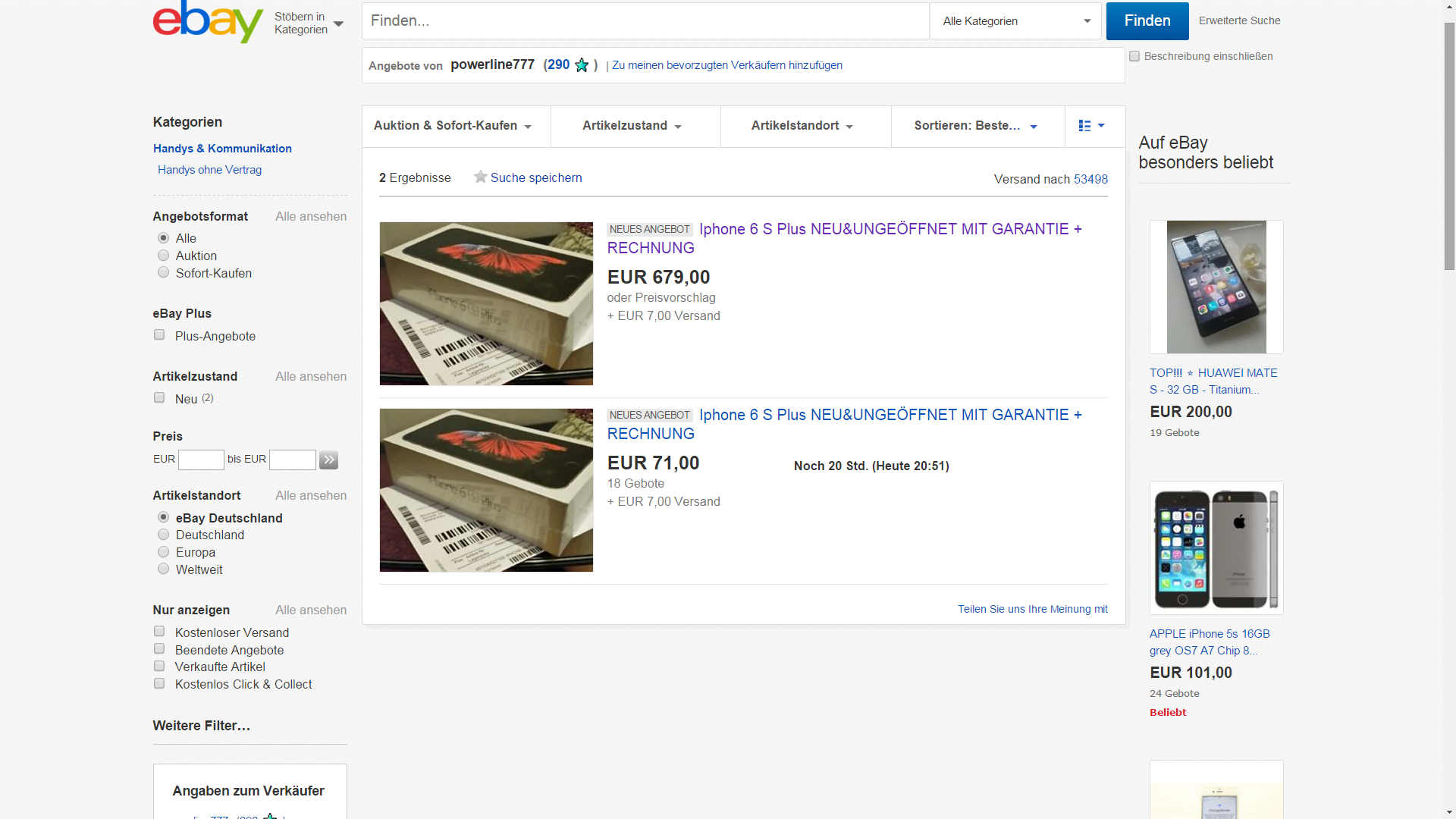
Task: Select the Deutschland radio button
Action: click(x=163, y=535)
